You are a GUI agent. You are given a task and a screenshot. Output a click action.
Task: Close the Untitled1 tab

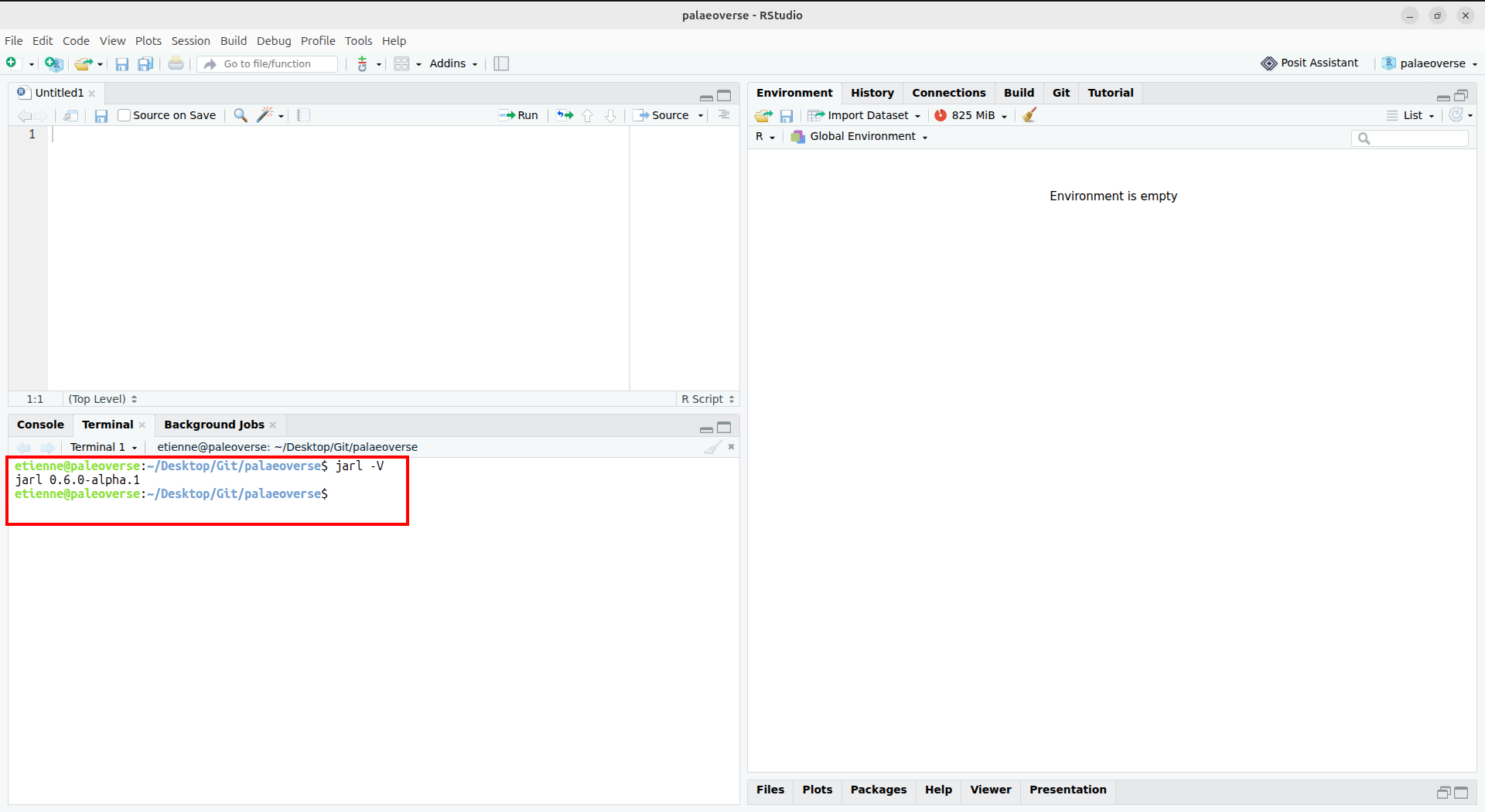coord(92,94)
